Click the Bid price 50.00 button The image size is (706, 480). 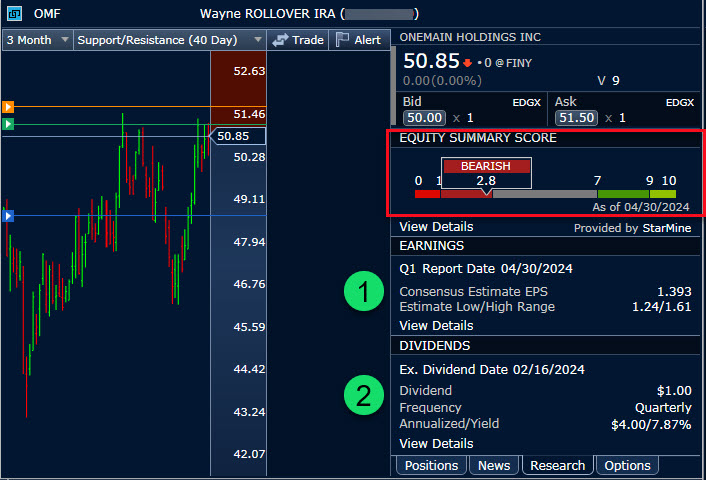tap(423, 118)
